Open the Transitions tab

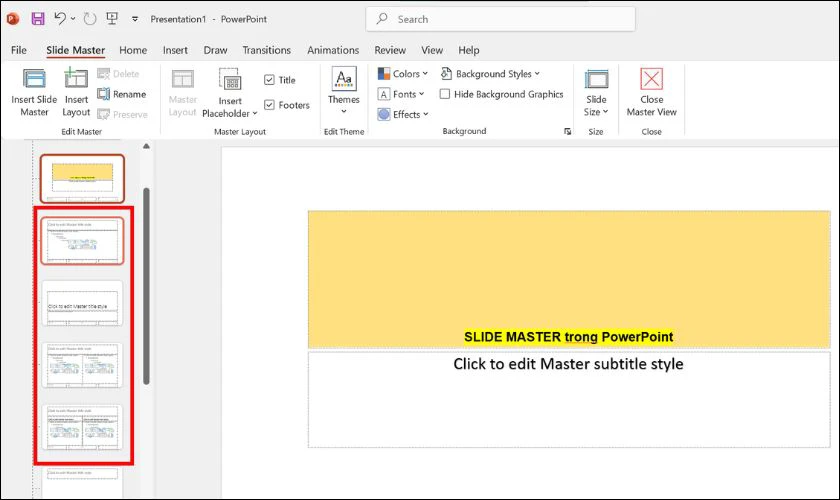(266, 50)
